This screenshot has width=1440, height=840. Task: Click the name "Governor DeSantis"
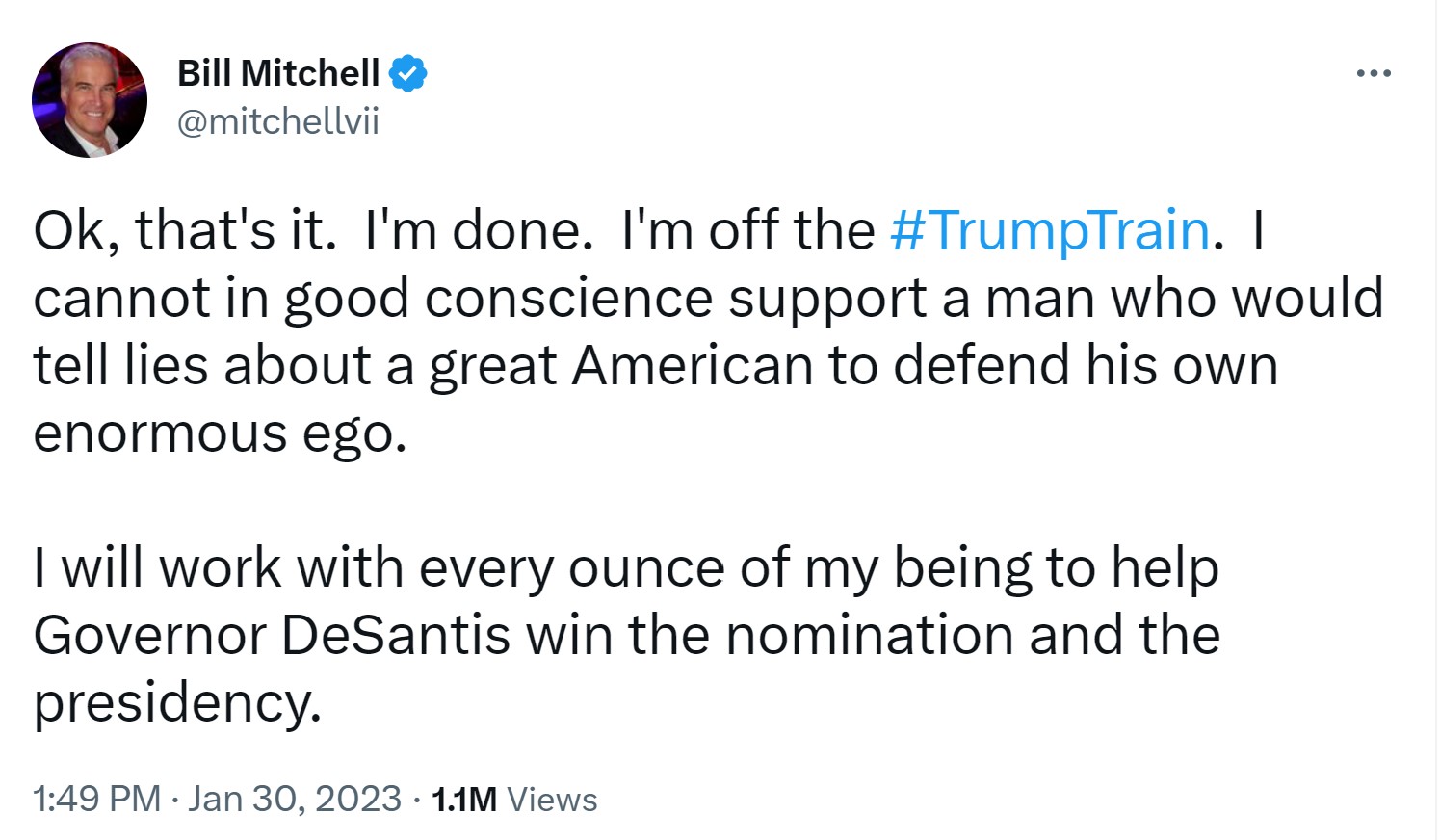point(272,635)
